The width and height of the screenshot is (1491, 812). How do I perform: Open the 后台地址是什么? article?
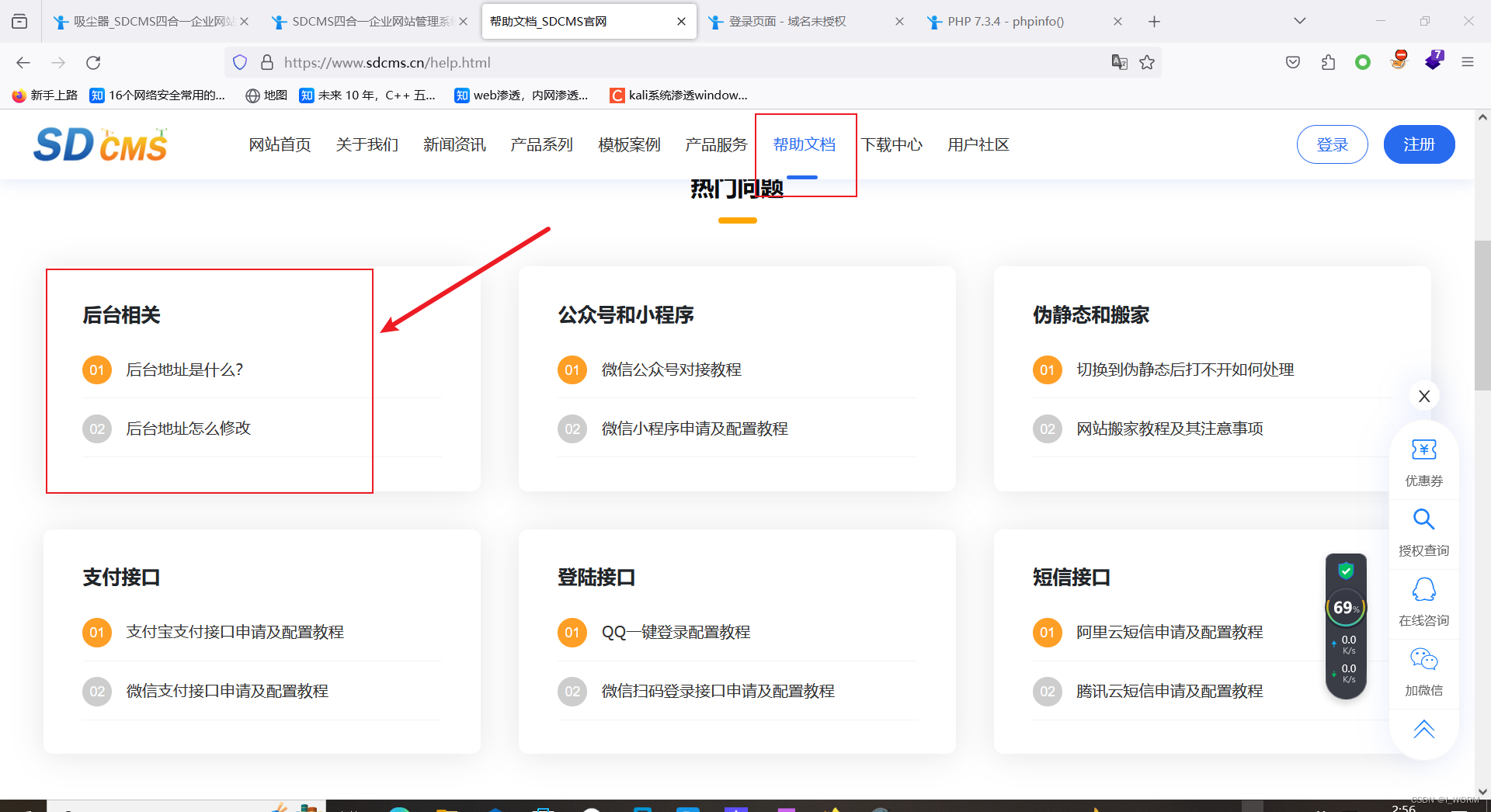pos(185,370)
